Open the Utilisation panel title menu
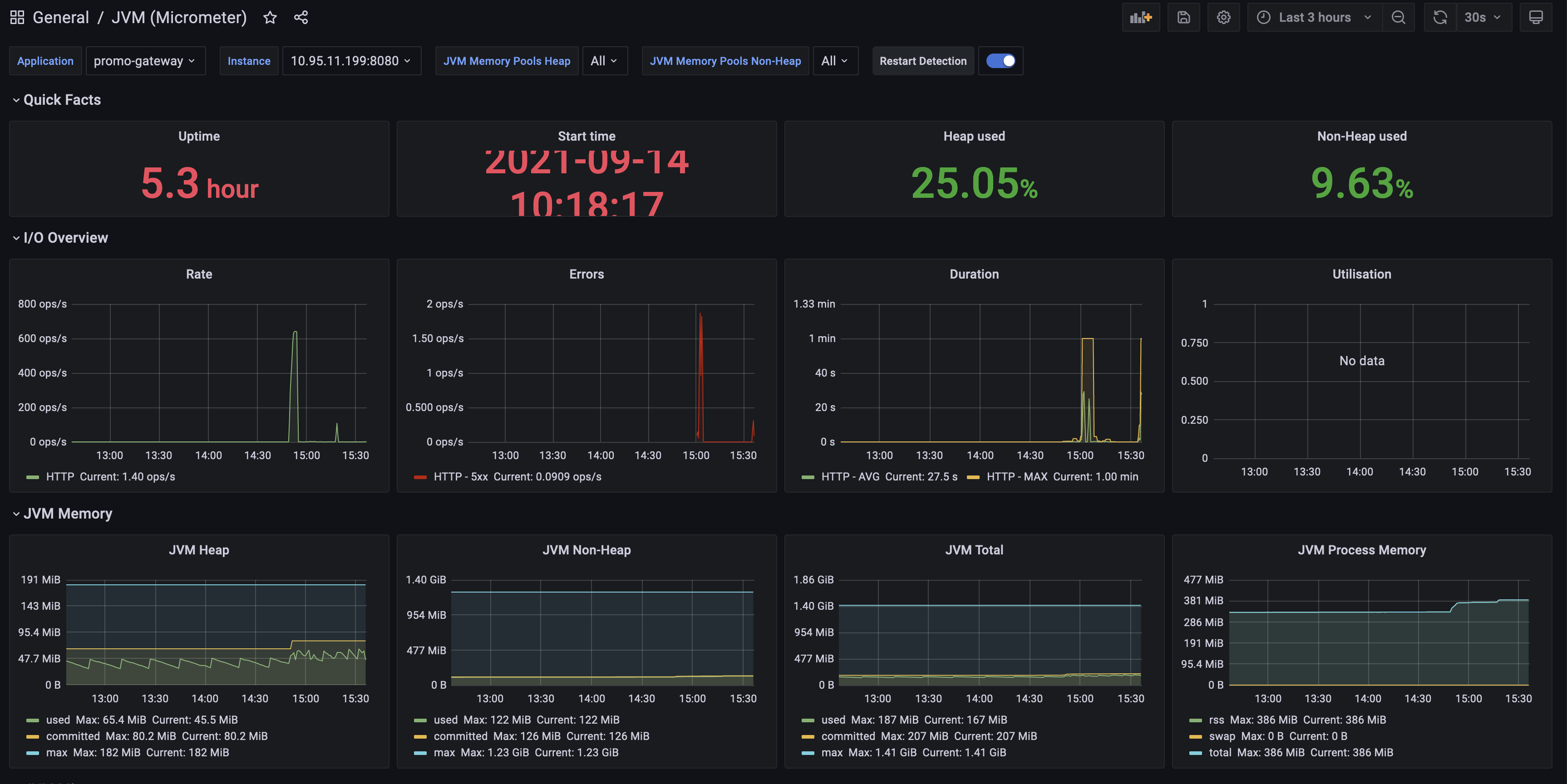This screenshot has height=784, width=1567. pos(1361,274)
